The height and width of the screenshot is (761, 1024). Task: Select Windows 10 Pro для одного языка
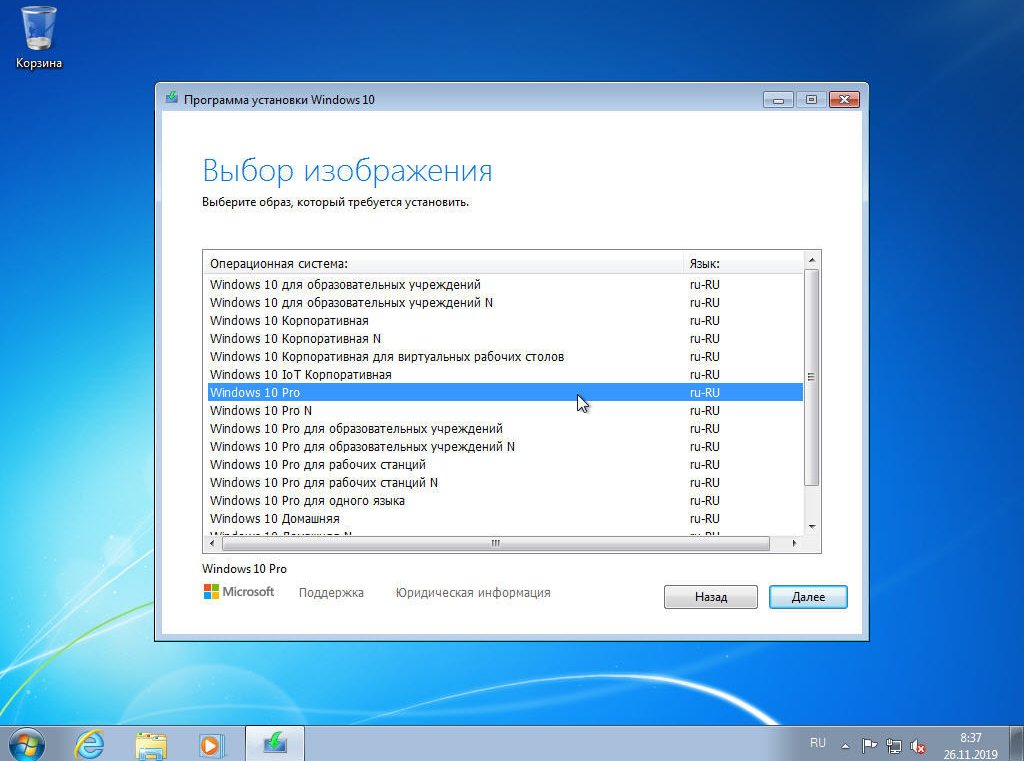click(x=505, y=500)
